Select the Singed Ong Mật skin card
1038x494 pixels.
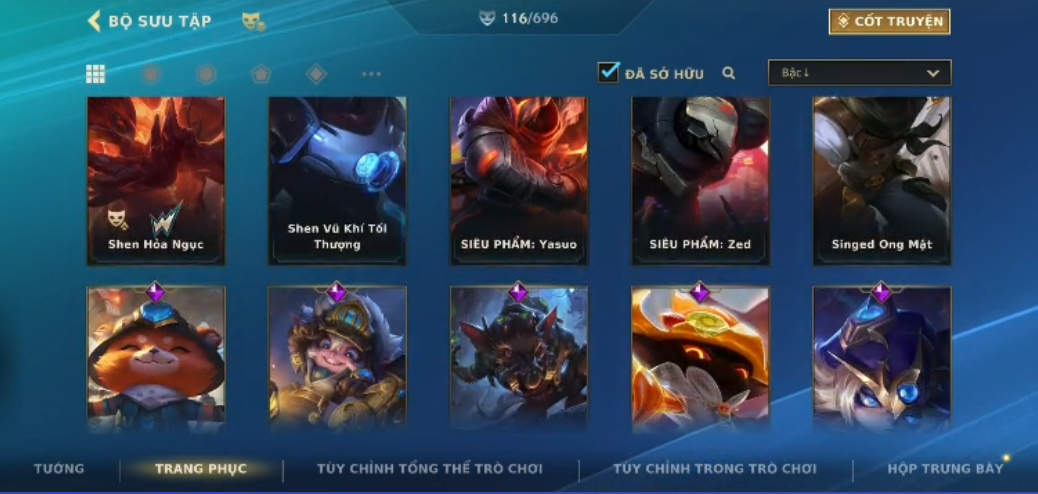[x=882, y=181]
